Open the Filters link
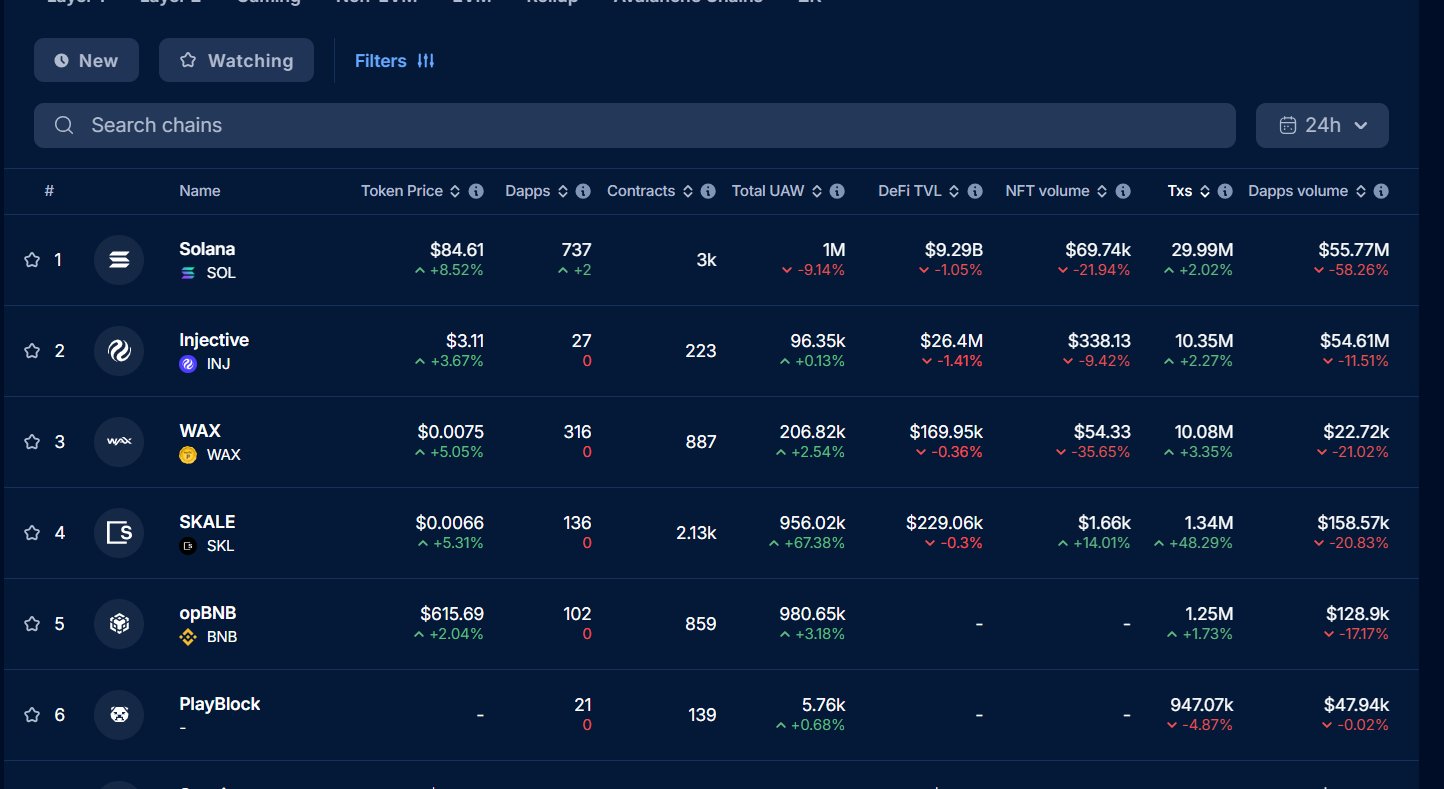 coord(394,61)
